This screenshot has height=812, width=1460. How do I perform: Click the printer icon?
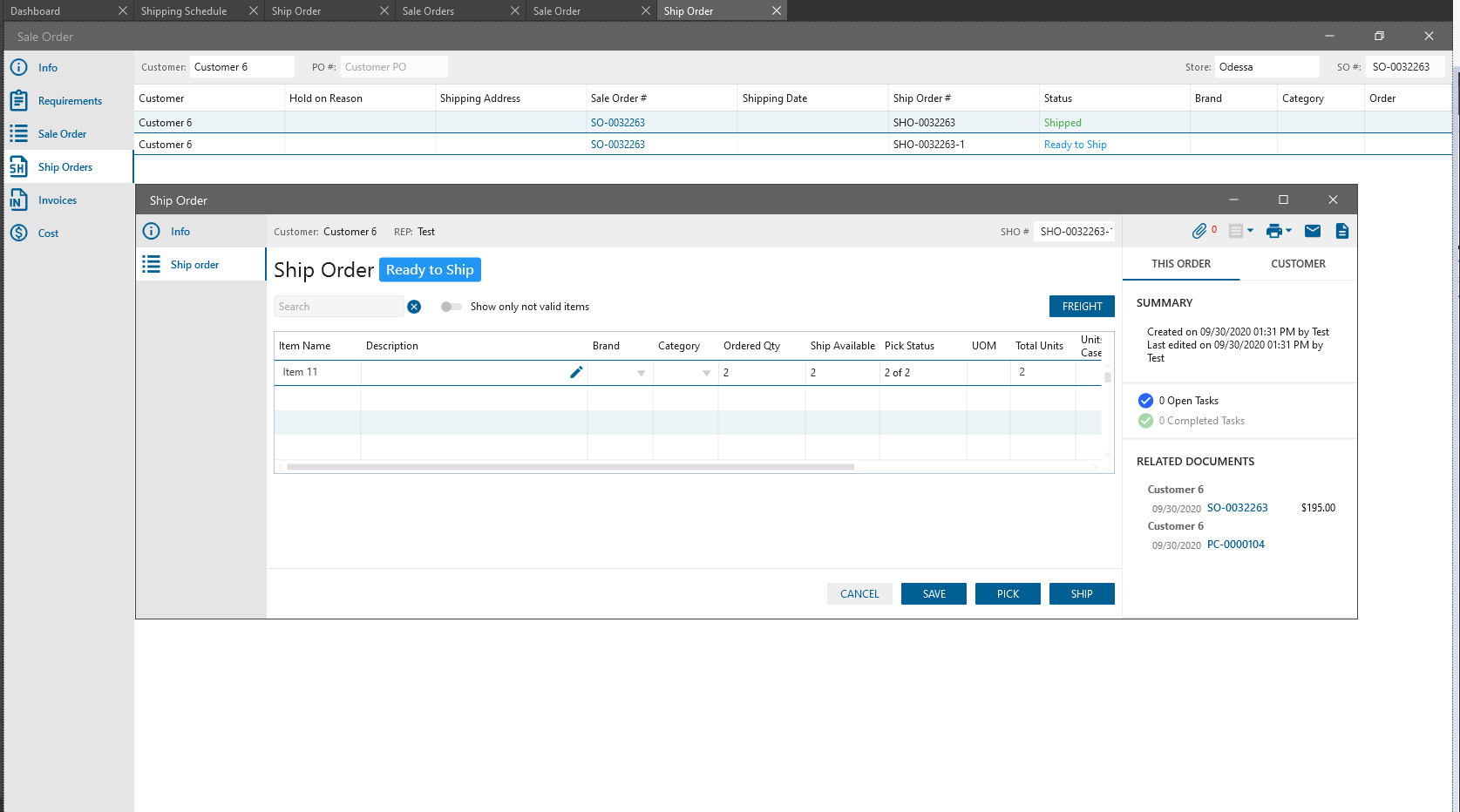click(x=1274, y=231)
